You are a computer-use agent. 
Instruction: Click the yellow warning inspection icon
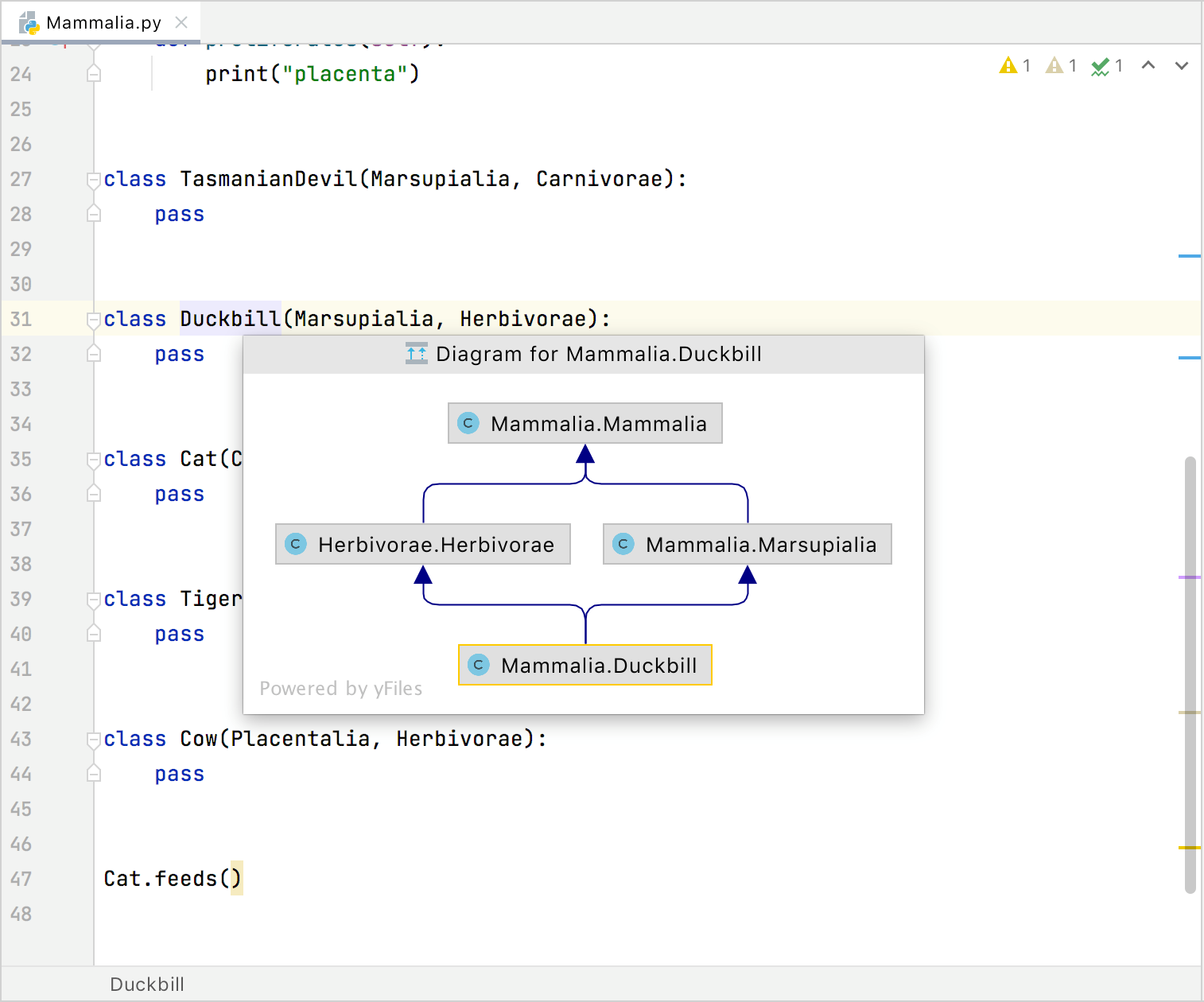click(x=1008, y=66)
